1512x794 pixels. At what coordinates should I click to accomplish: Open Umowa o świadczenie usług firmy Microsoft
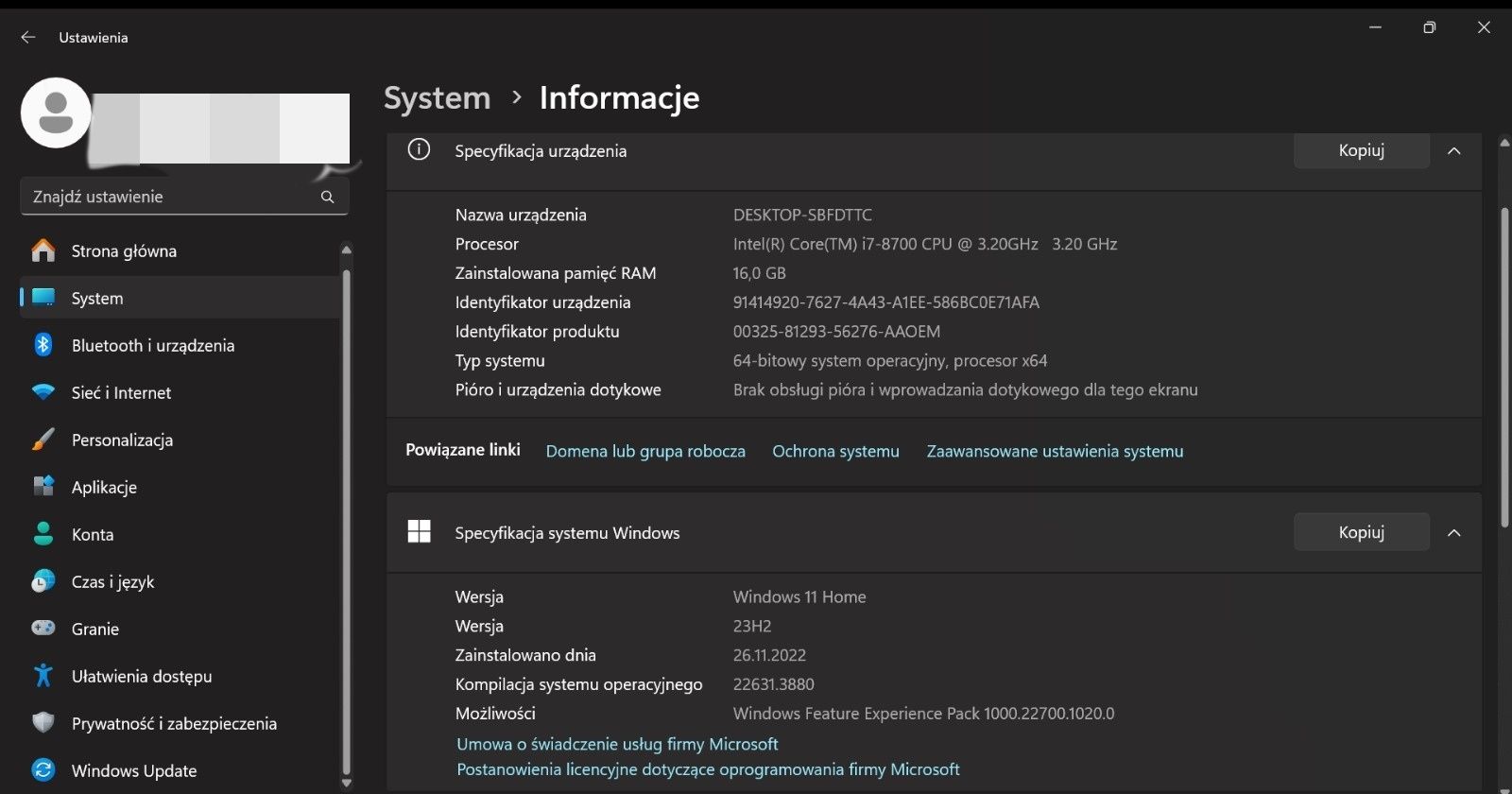pyautogui.click(x=617, y=744)
